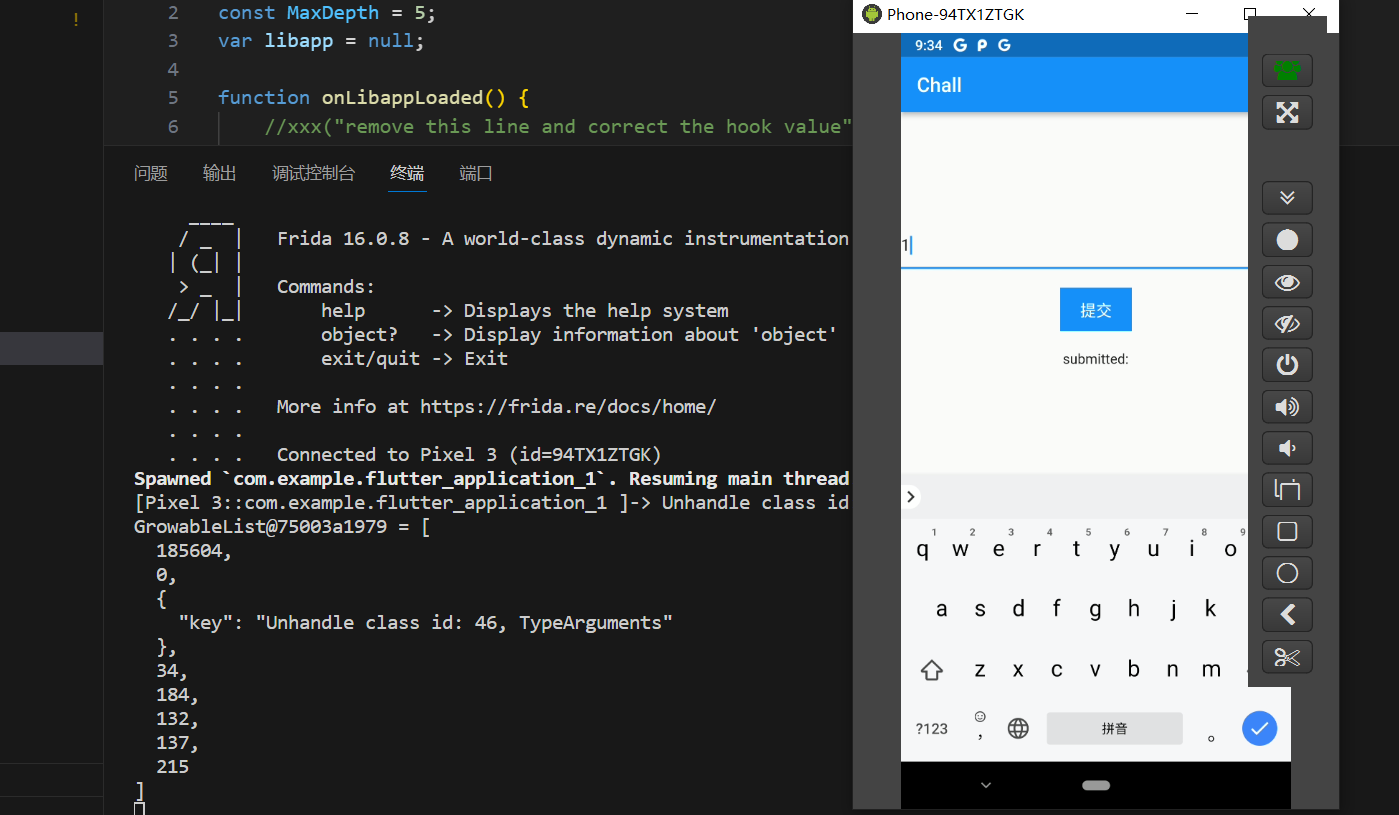Open the frida.re docs link in terminal
This screenshot has width=1399, height=815.
(x=568, y=407)
